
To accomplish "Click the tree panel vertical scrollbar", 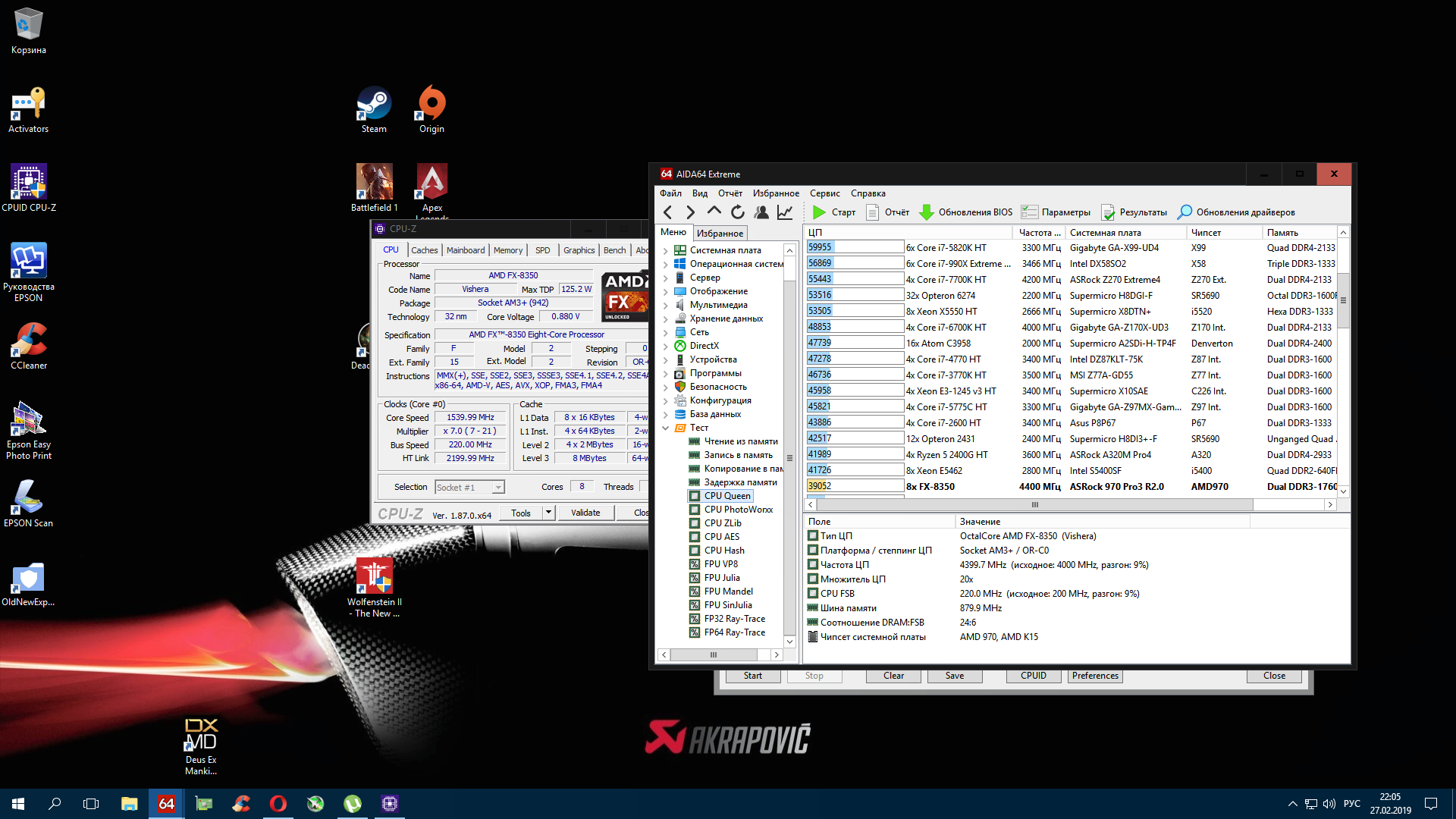I will click(x=789, y=446).
